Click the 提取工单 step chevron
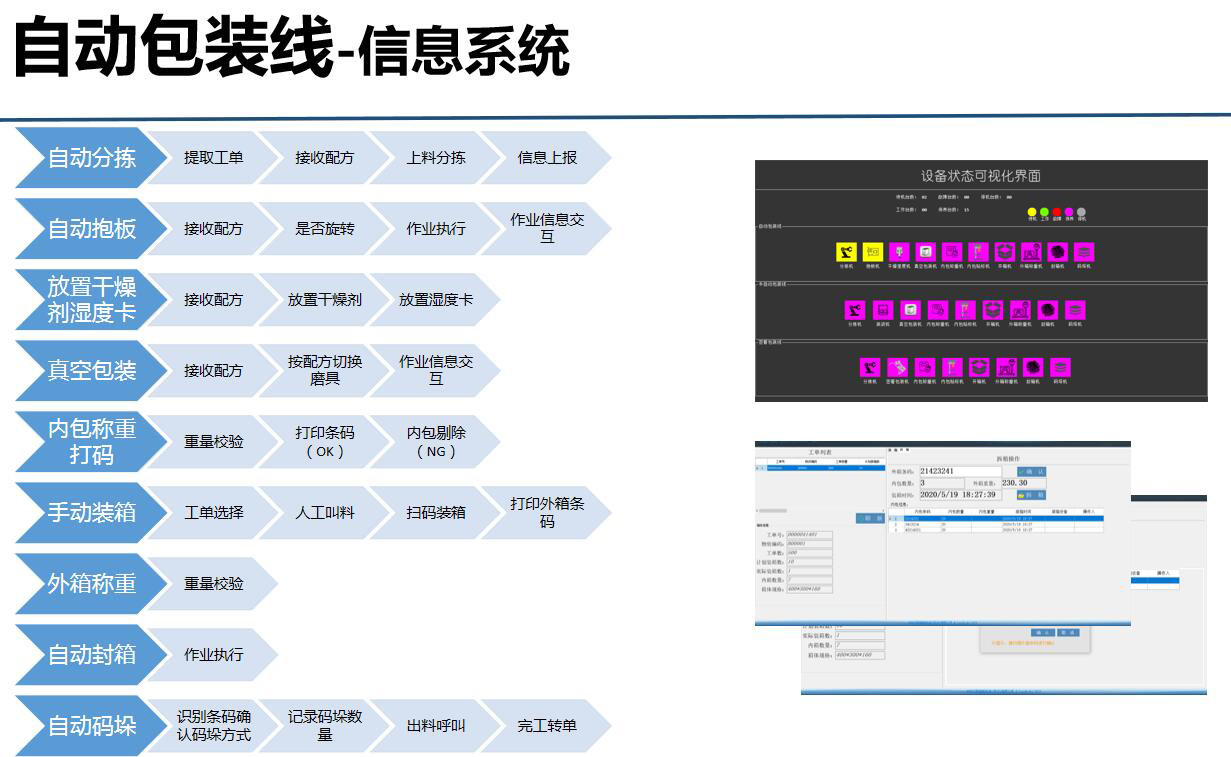The image size is (1231, 757). click(x=213, y=158)
